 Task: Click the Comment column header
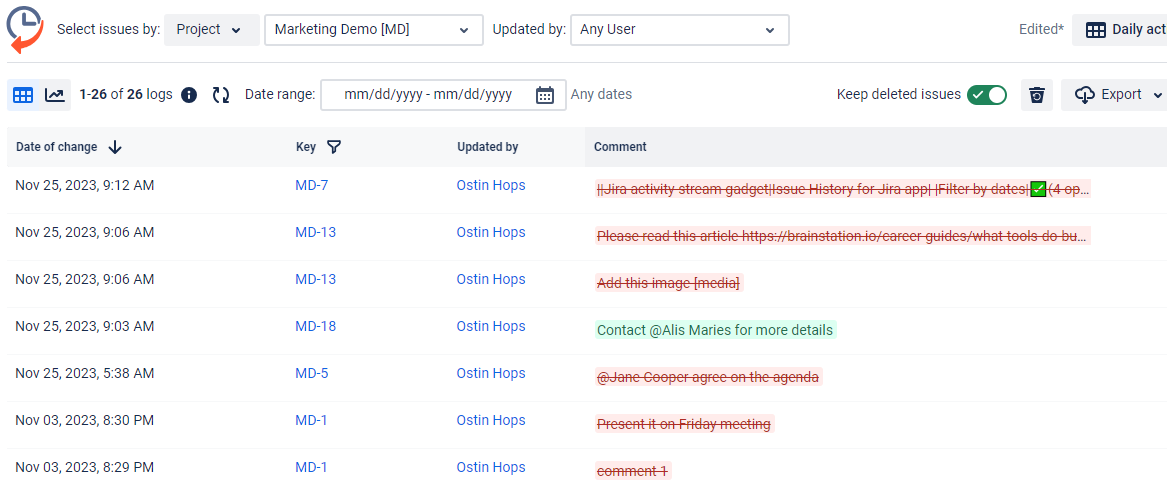620,147
